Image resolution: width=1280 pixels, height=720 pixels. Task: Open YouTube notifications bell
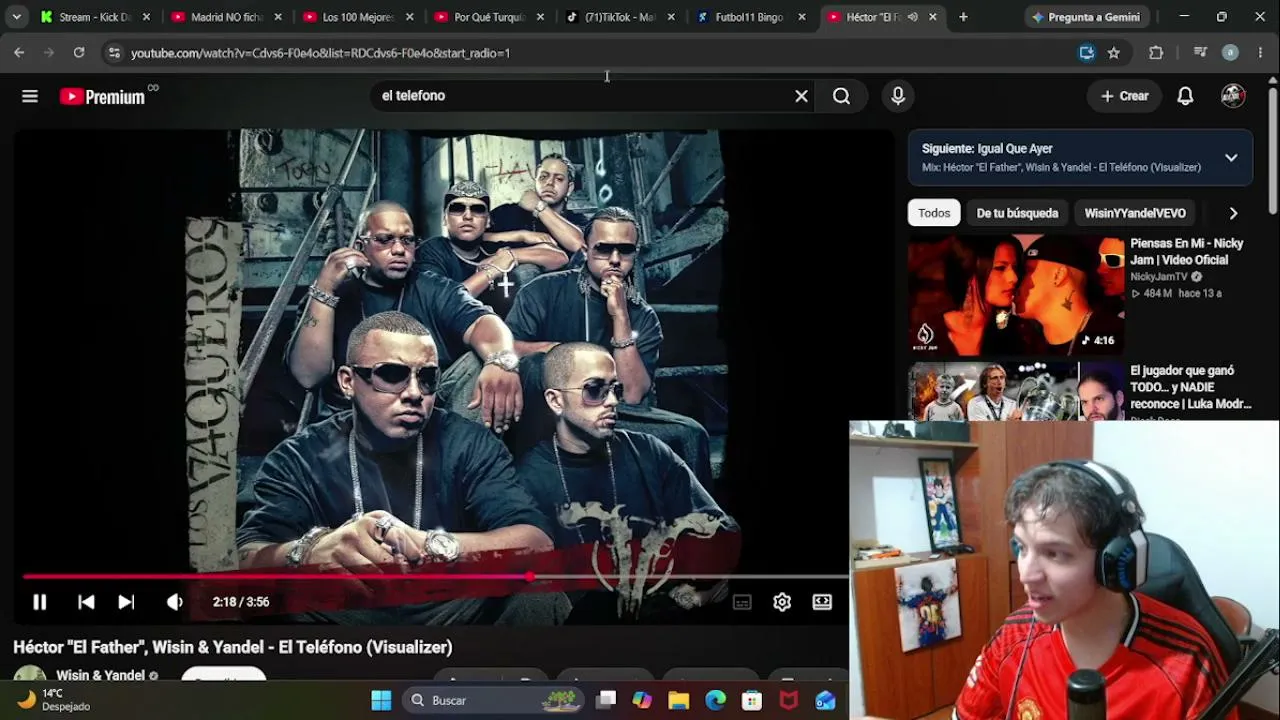[x=1185, y=96]
